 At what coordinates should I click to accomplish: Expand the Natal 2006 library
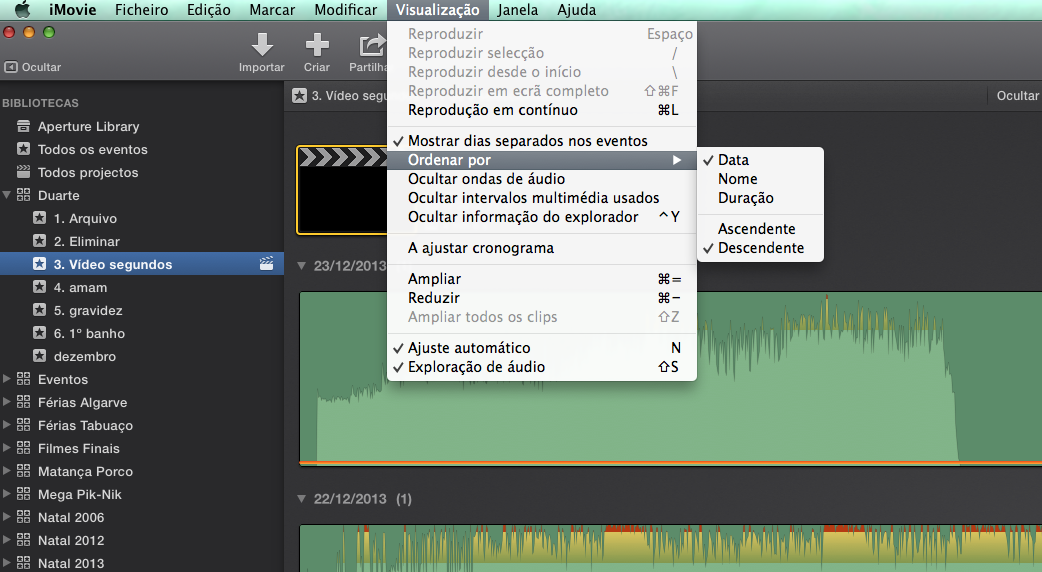(7, 517)
